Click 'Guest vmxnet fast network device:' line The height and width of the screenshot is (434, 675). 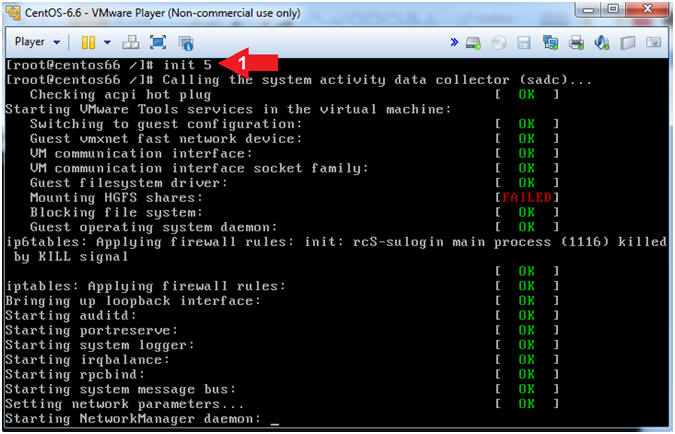point(166,139)
